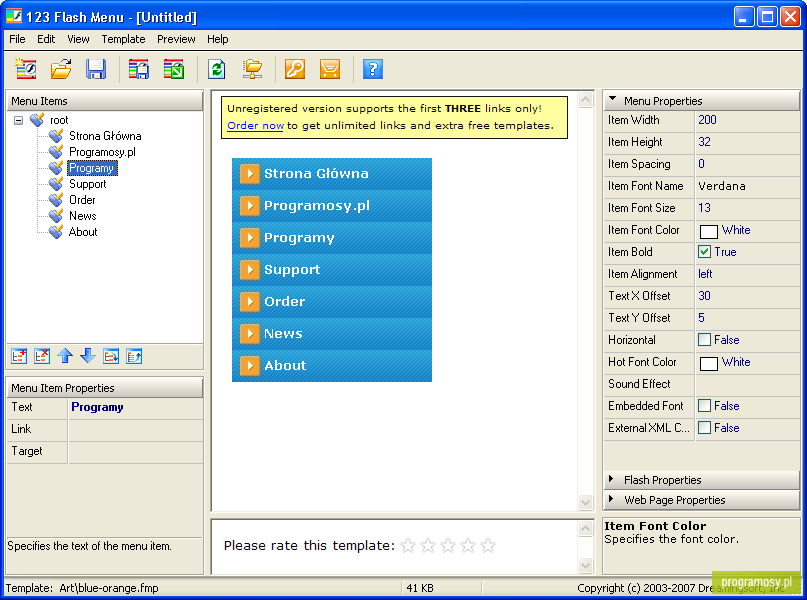Uncheck the Item Bold checkbox
The height and width of the screenshot is (600, 807).
[705, 252]
